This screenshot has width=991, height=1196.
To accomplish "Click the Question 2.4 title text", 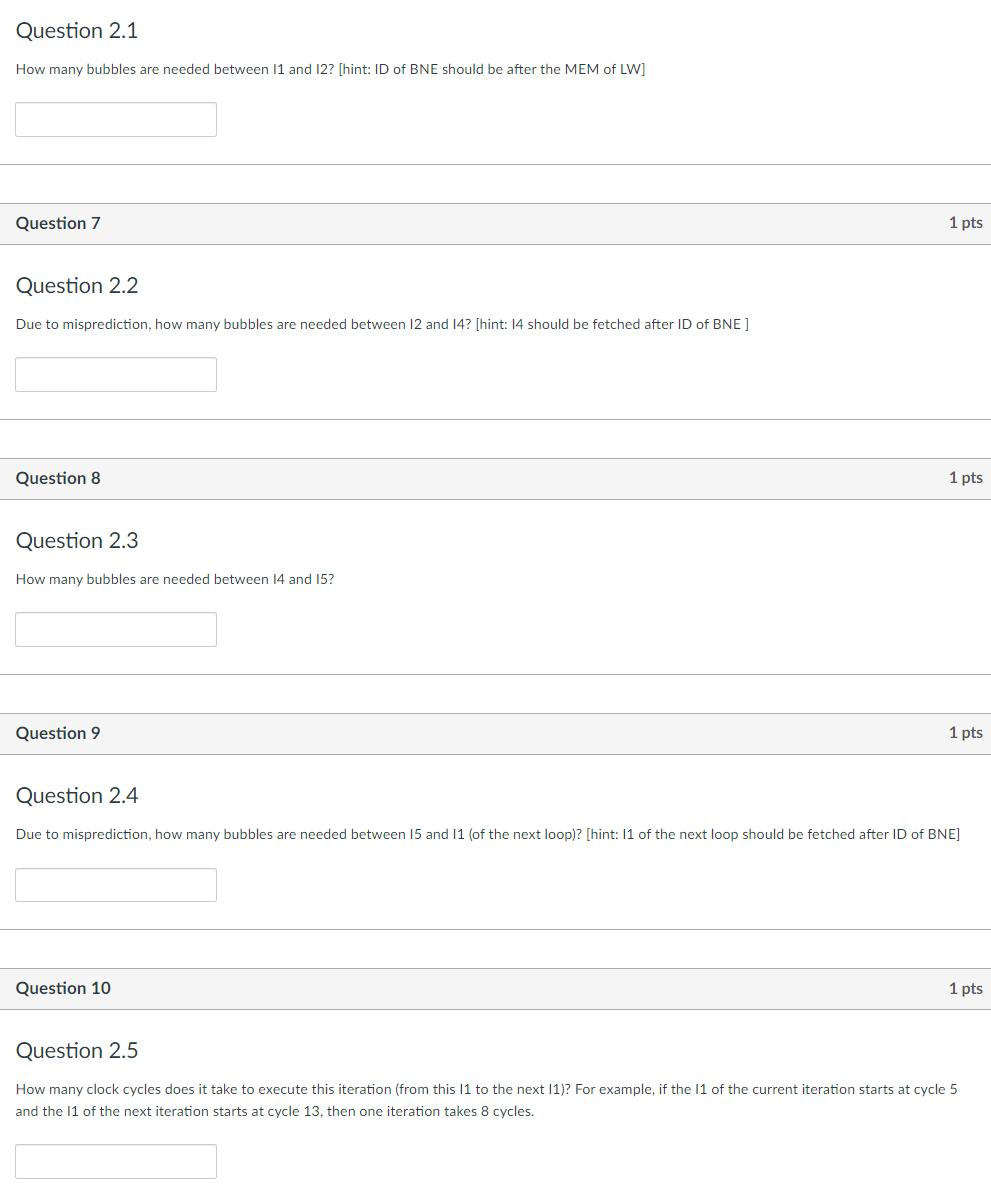I will tap(76, 796).
